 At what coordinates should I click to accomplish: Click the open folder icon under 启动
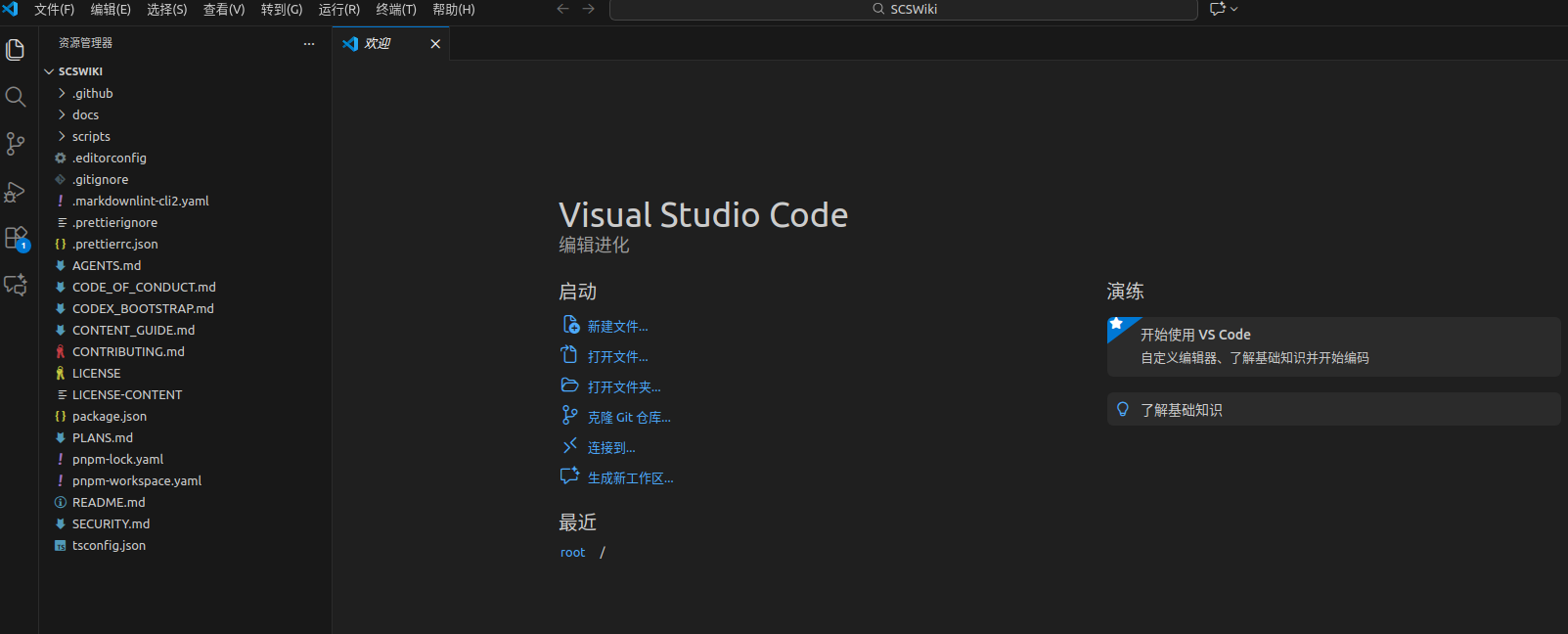click(x=569, y=385)
